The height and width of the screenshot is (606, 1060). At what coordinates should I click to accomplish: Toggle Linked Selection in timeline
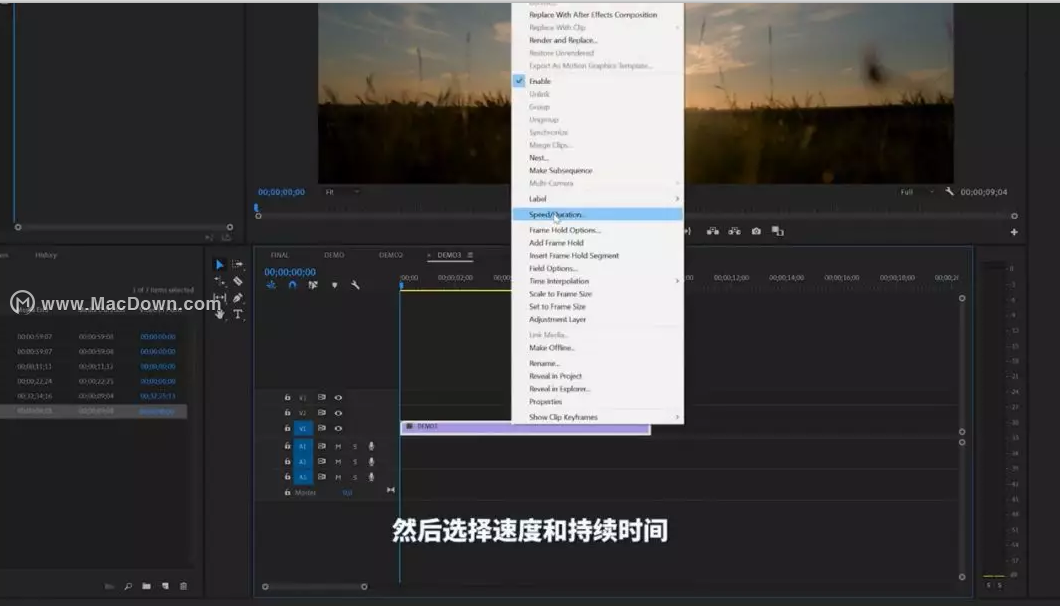[x=313, y=285]
